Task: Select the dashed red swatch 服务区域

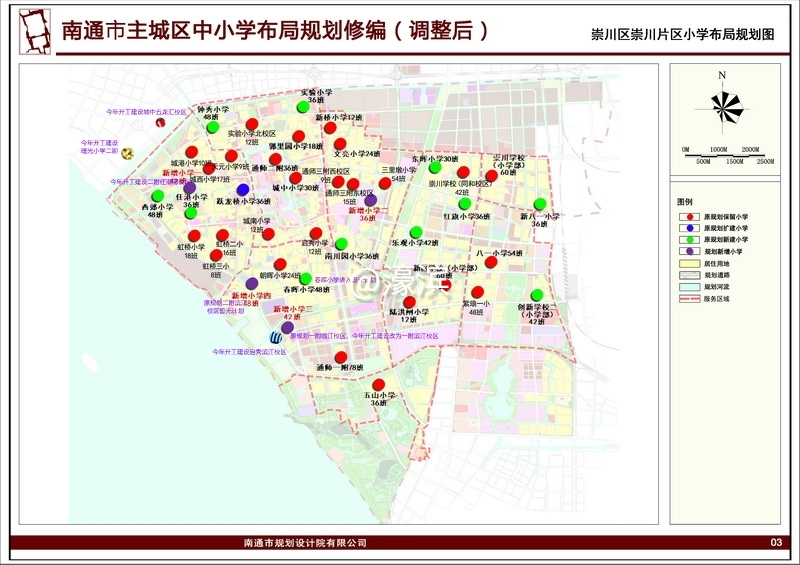Action: pos(689,299)
